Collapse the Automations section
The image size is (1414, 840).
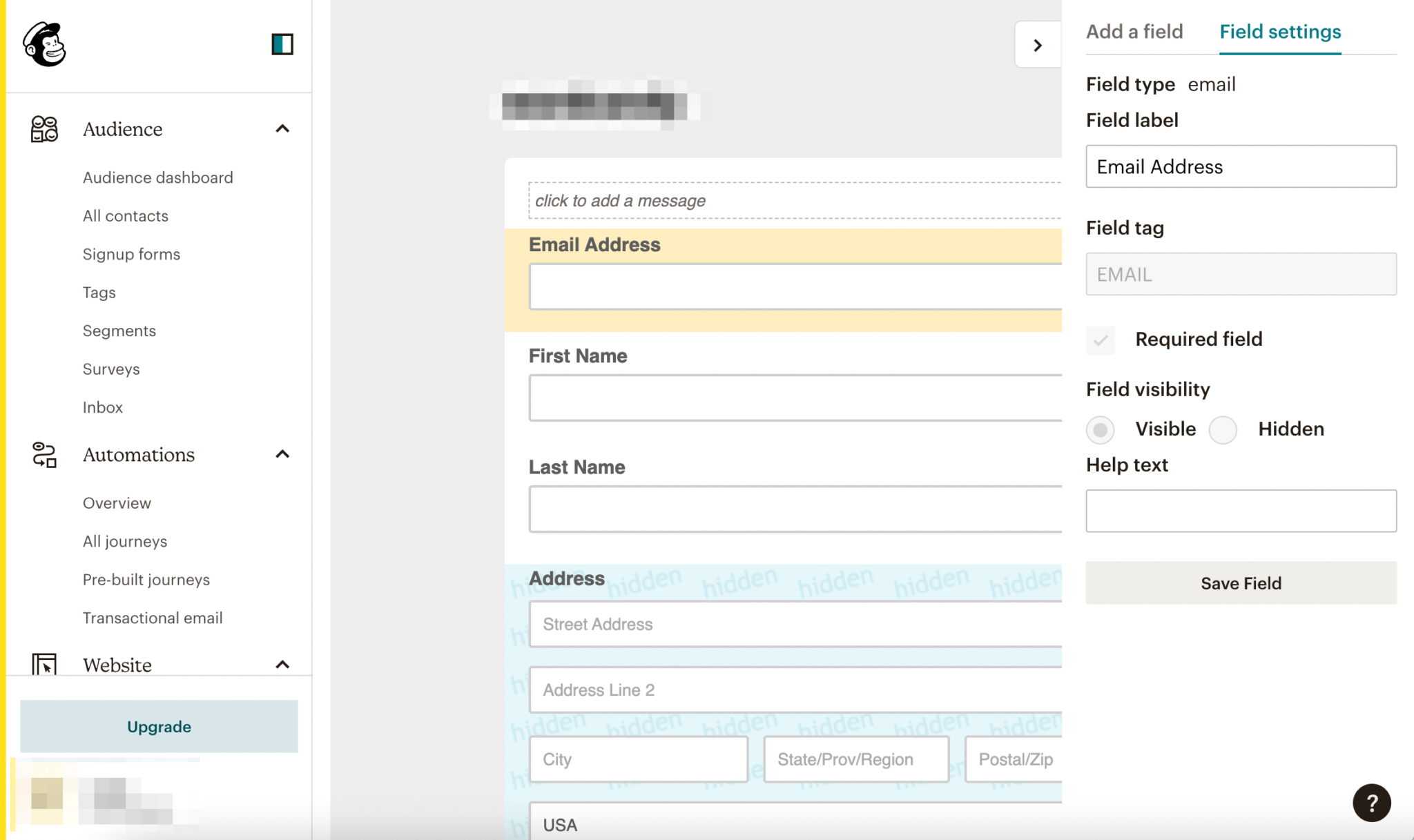282,454
